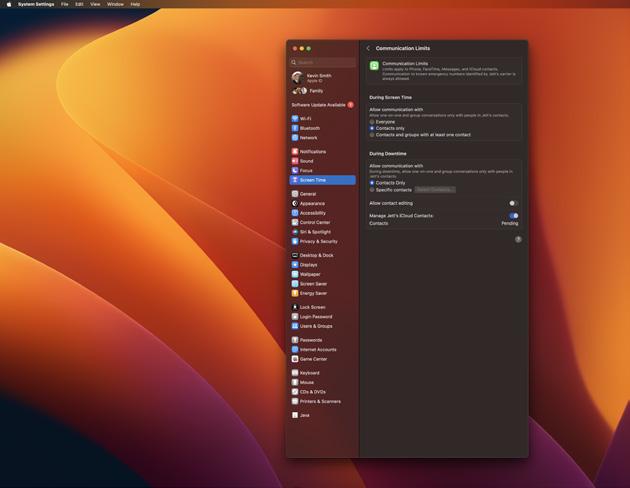Open the Apple menu
This screenshot has height=488, width=630.
point(9,4)
